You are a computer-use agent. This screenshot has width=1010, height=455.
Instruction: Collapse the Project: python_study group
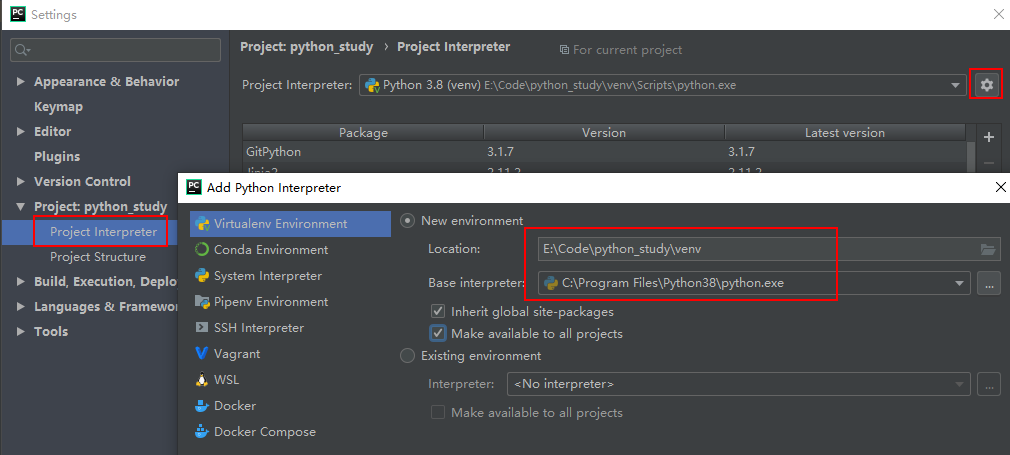pos(21,207)
